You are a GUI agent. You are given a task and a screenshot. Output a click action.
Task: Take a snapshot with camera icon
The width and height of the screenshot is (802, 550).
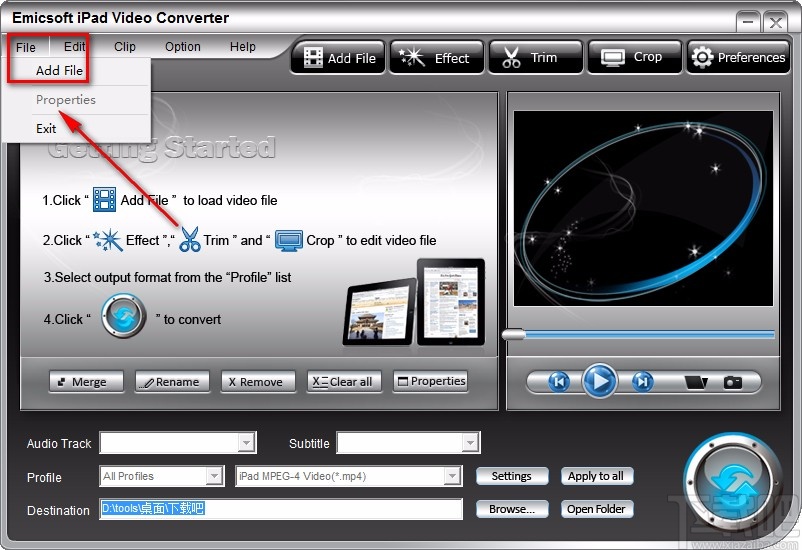(732, 382)
